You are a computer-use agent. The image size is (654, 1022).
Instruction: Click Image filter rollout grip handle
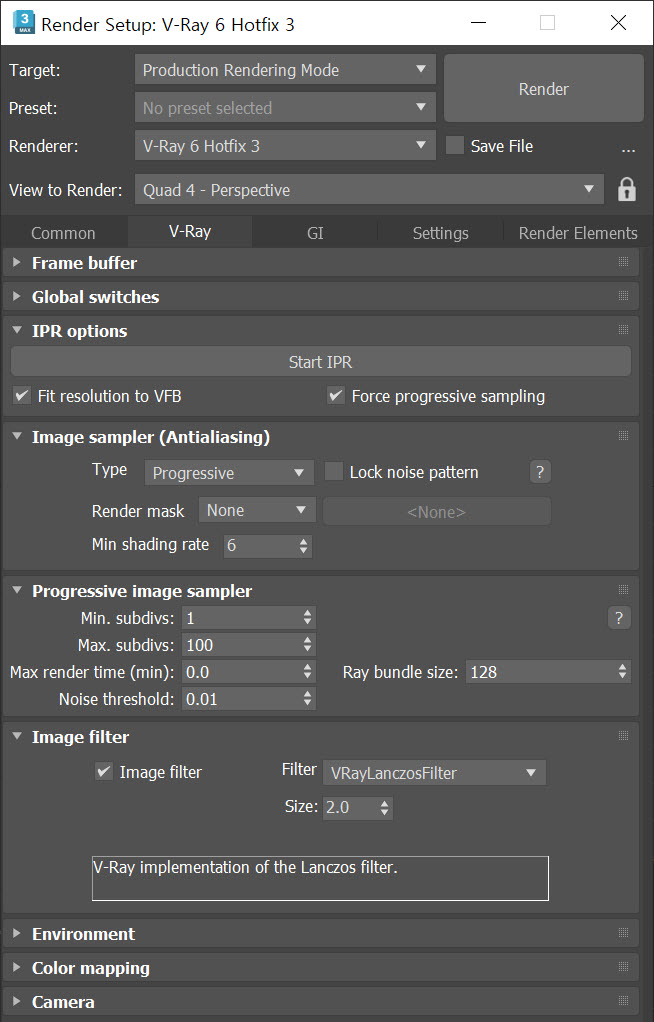623,736
